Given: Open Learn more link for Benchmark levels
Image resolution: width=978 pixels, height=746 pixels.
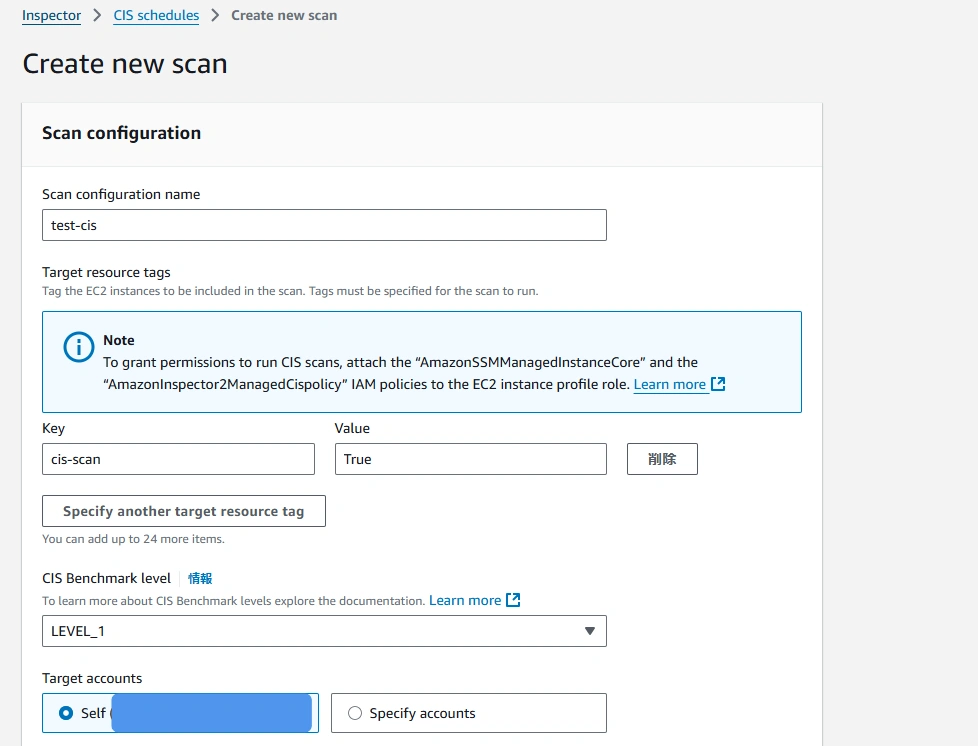Looking at the screenshot, I should tap(465, 600).
